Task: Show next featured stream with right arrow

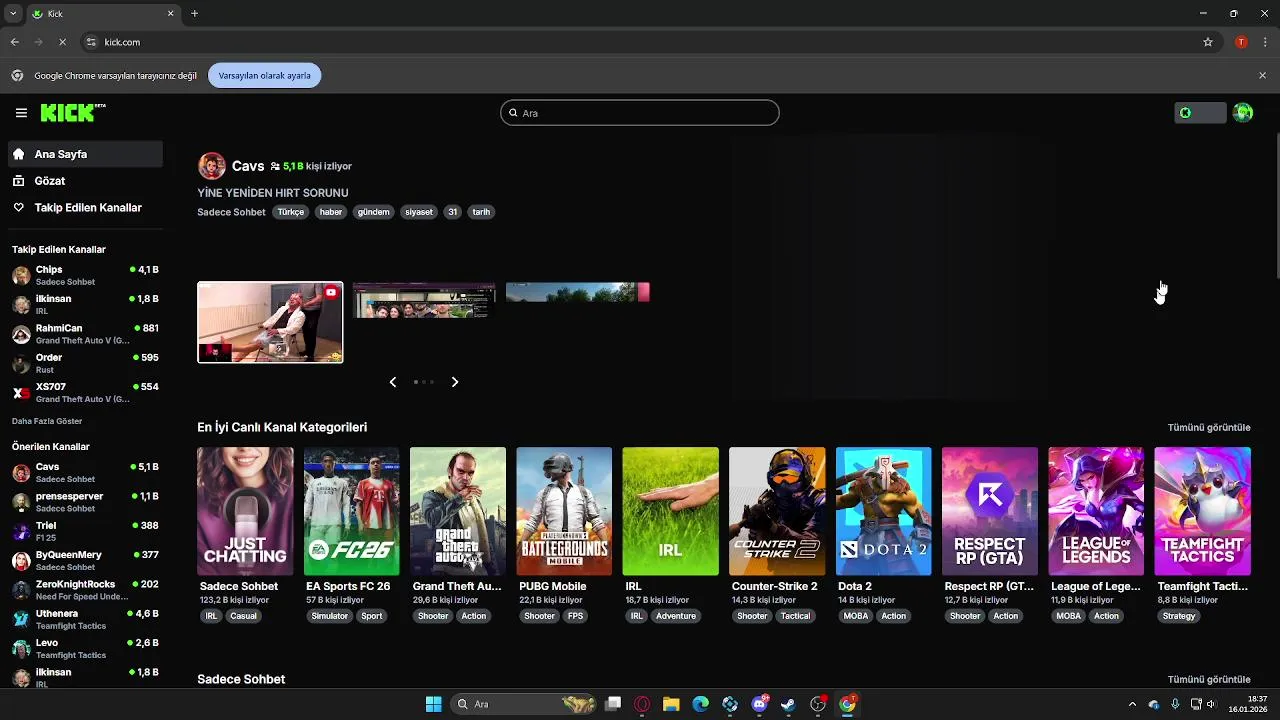Action: [455, 382]
